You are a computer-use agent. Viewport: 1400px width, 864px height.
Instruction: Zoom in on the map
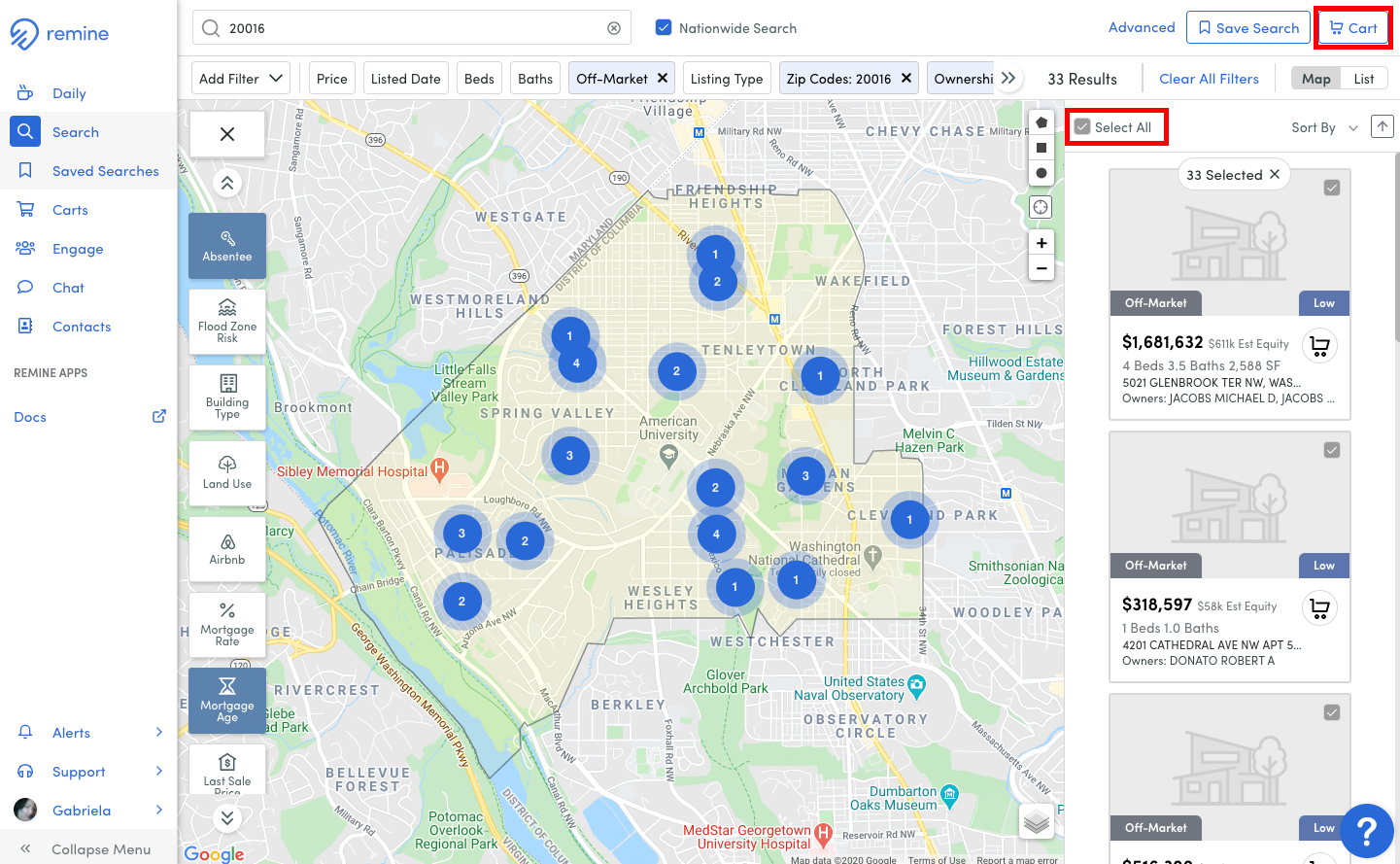pos(1041,243)
